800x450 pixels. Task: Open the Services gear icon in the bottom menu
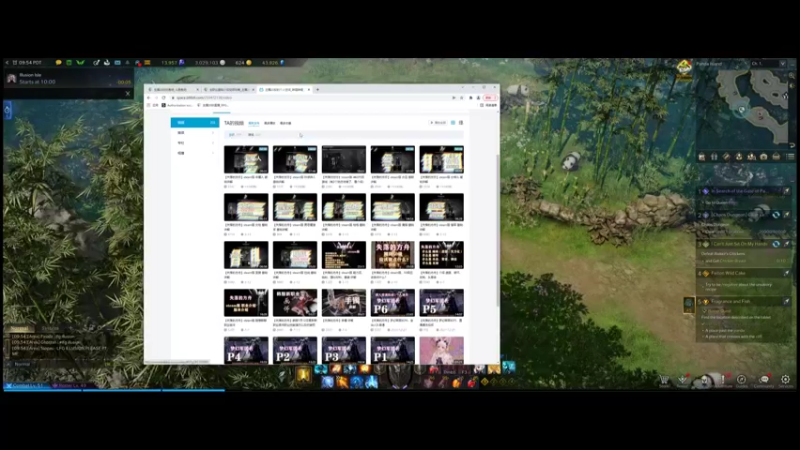(786, 380)
